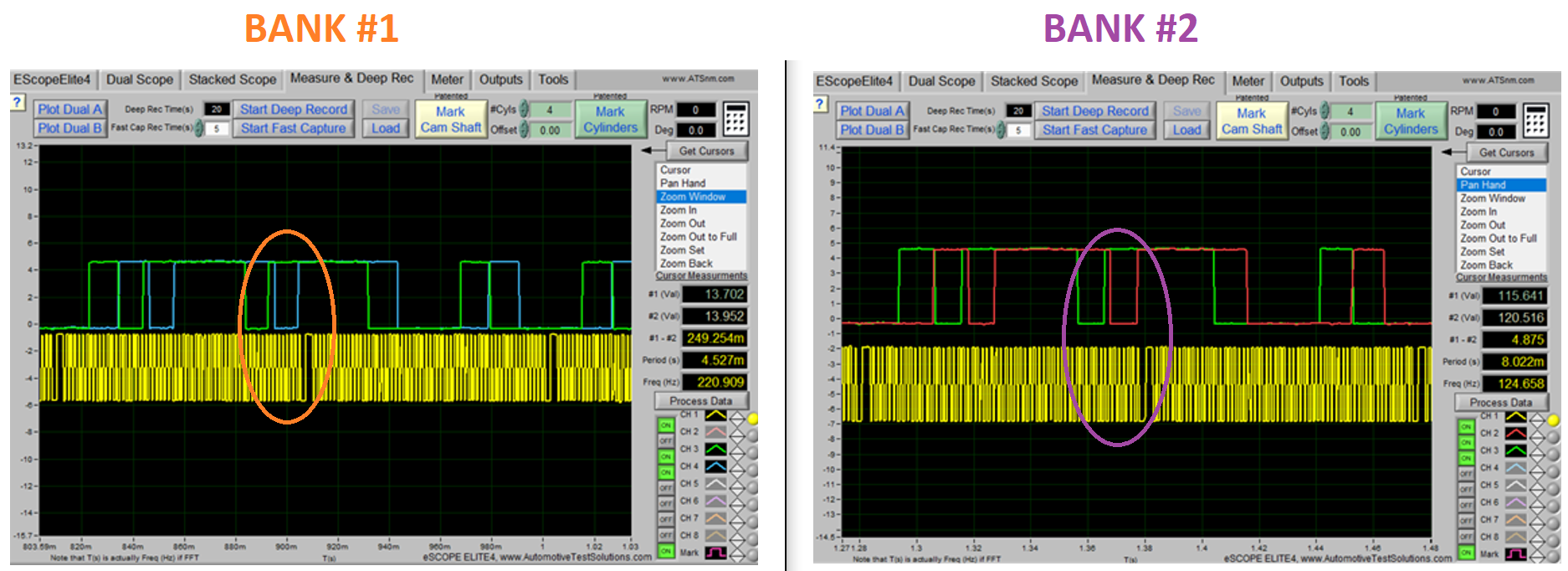This screenshot has height=571, width=1568.
Task: Click Get Cursors button in Bank #1
Action: coord(707,151)
